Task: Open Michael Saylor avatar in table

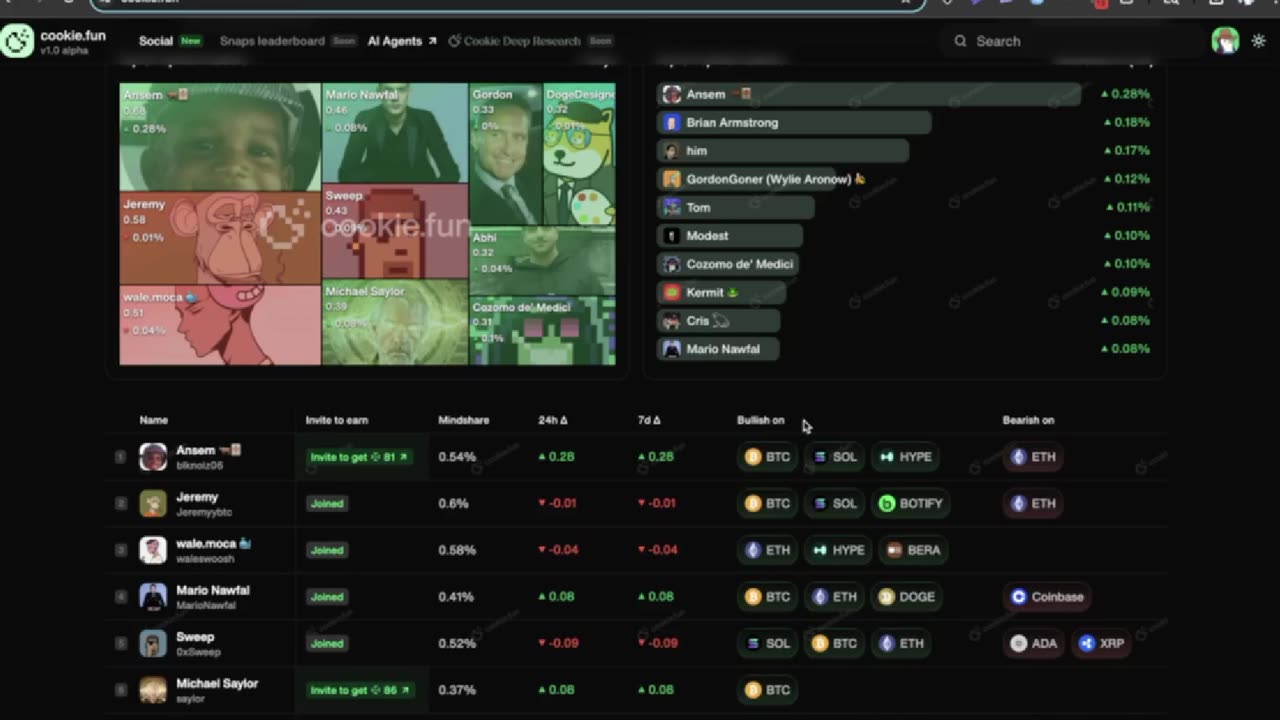Action: [x=153, y=690]
